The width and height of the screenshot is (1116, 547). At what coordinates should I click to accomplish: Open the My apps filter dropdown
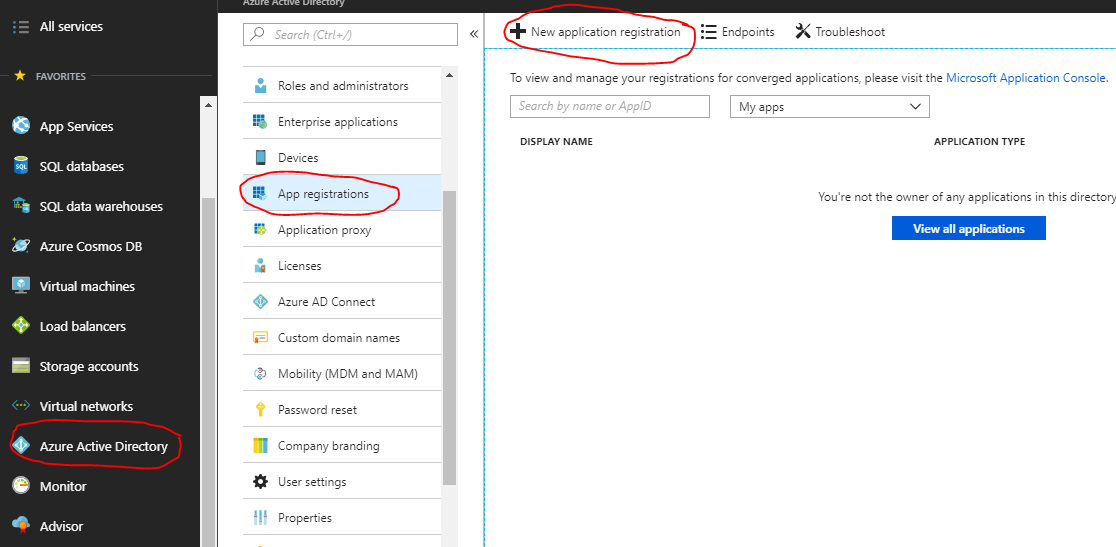tap(830, 107)
